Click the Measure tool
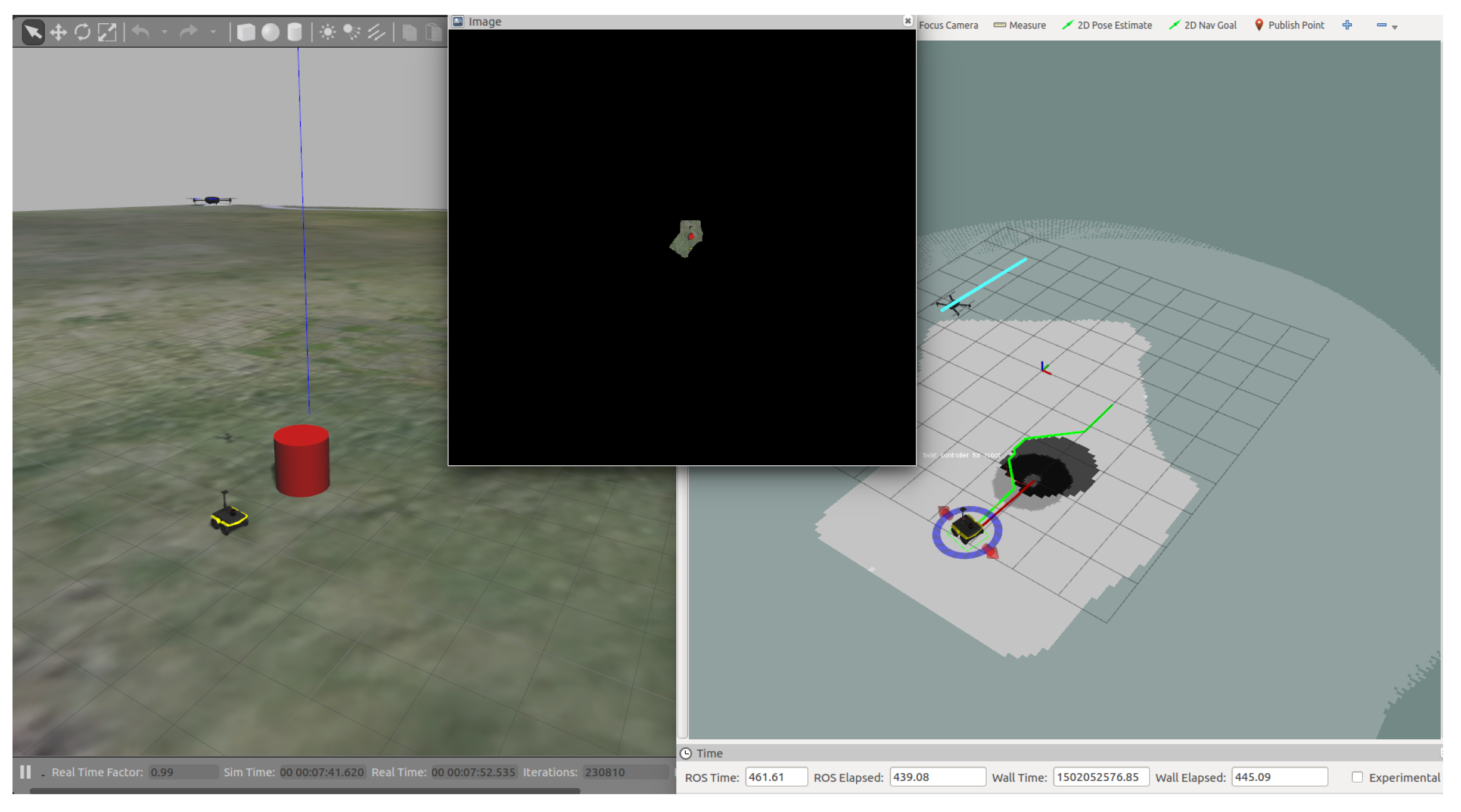The image size is (1461, 812). 1019,25
